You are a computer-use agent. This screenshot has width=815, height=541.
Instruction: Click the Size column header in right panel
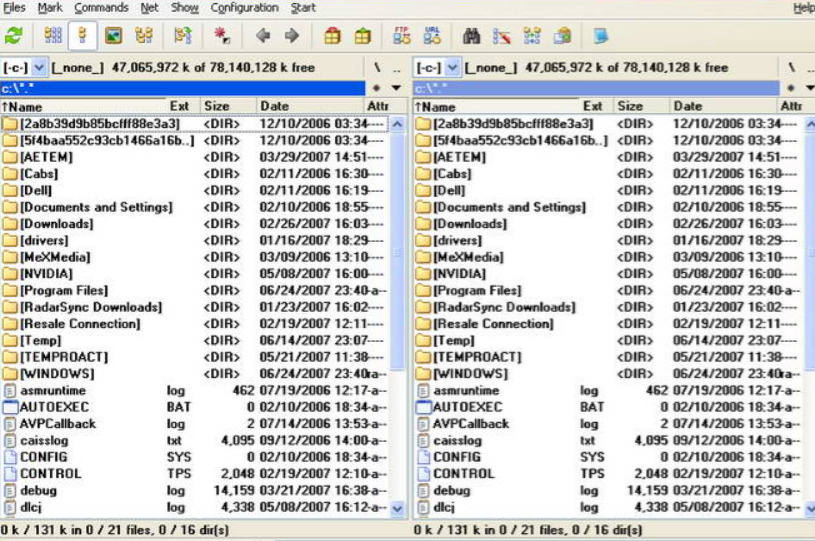coord(631,106)
